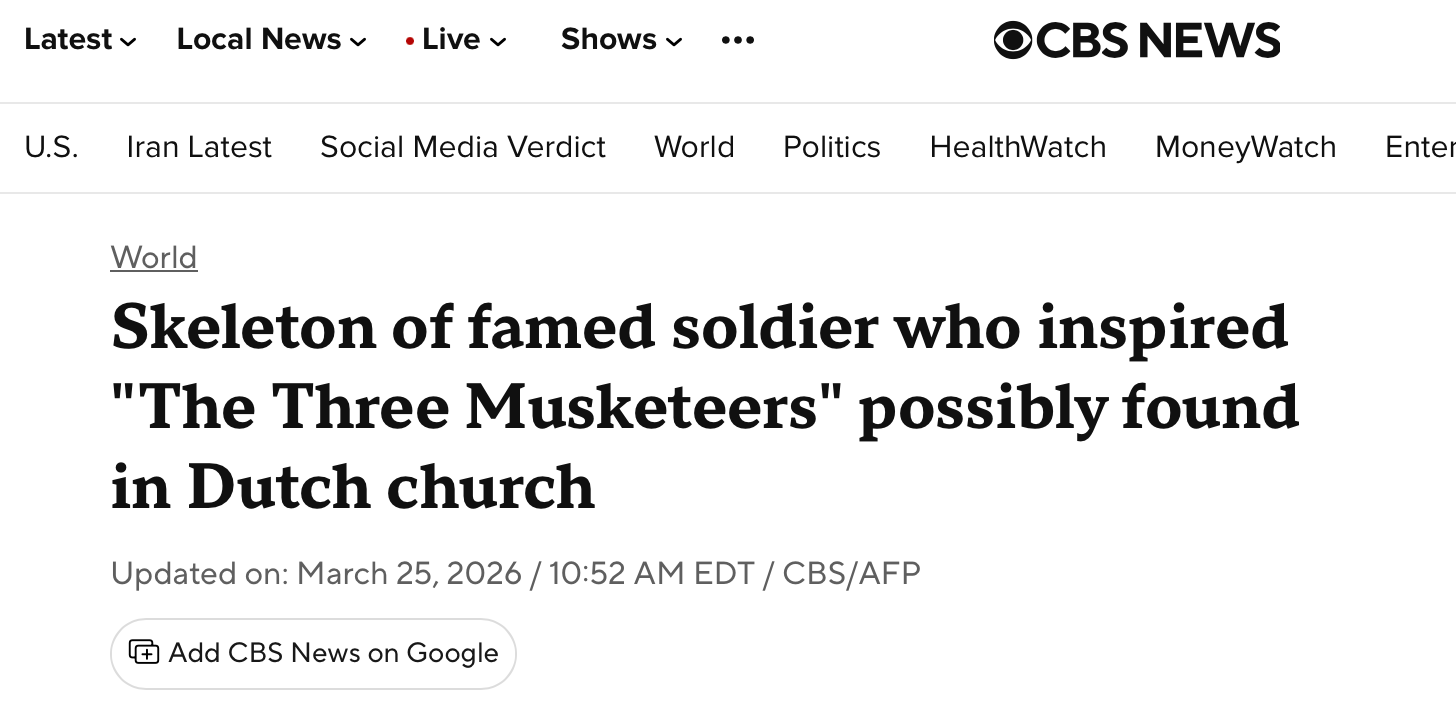Open the Politics section
The image size is (1456, 728).
[832, 147]
